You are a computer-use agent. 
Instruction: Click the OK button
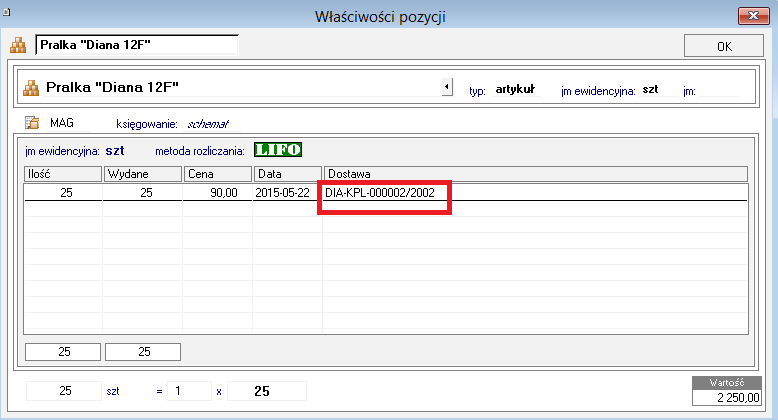(x=724, y=46)
